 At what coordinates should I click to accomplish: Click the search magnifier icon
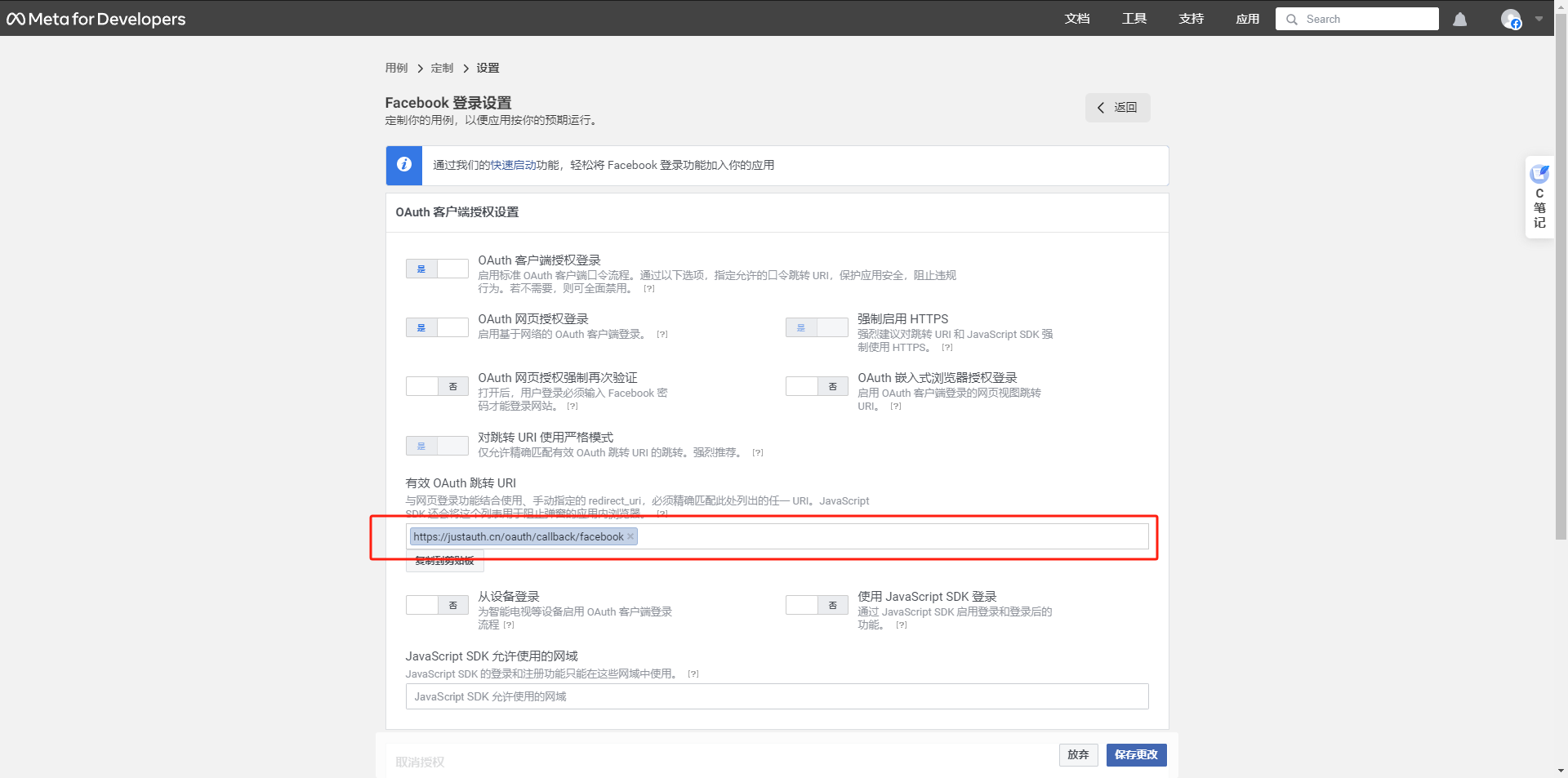click(x=1292, y=20)
